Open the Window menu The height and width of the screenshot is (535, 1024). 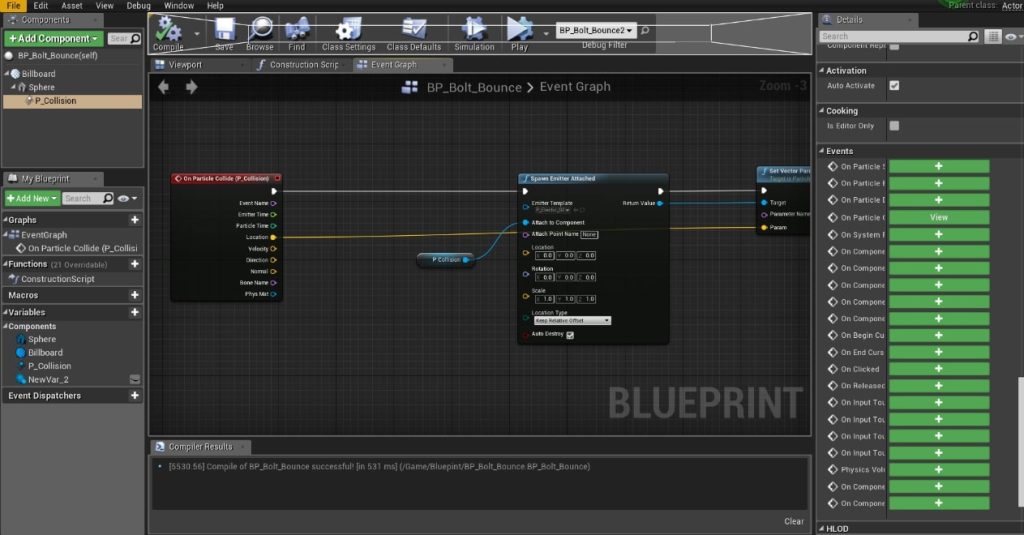click(178, 5)
